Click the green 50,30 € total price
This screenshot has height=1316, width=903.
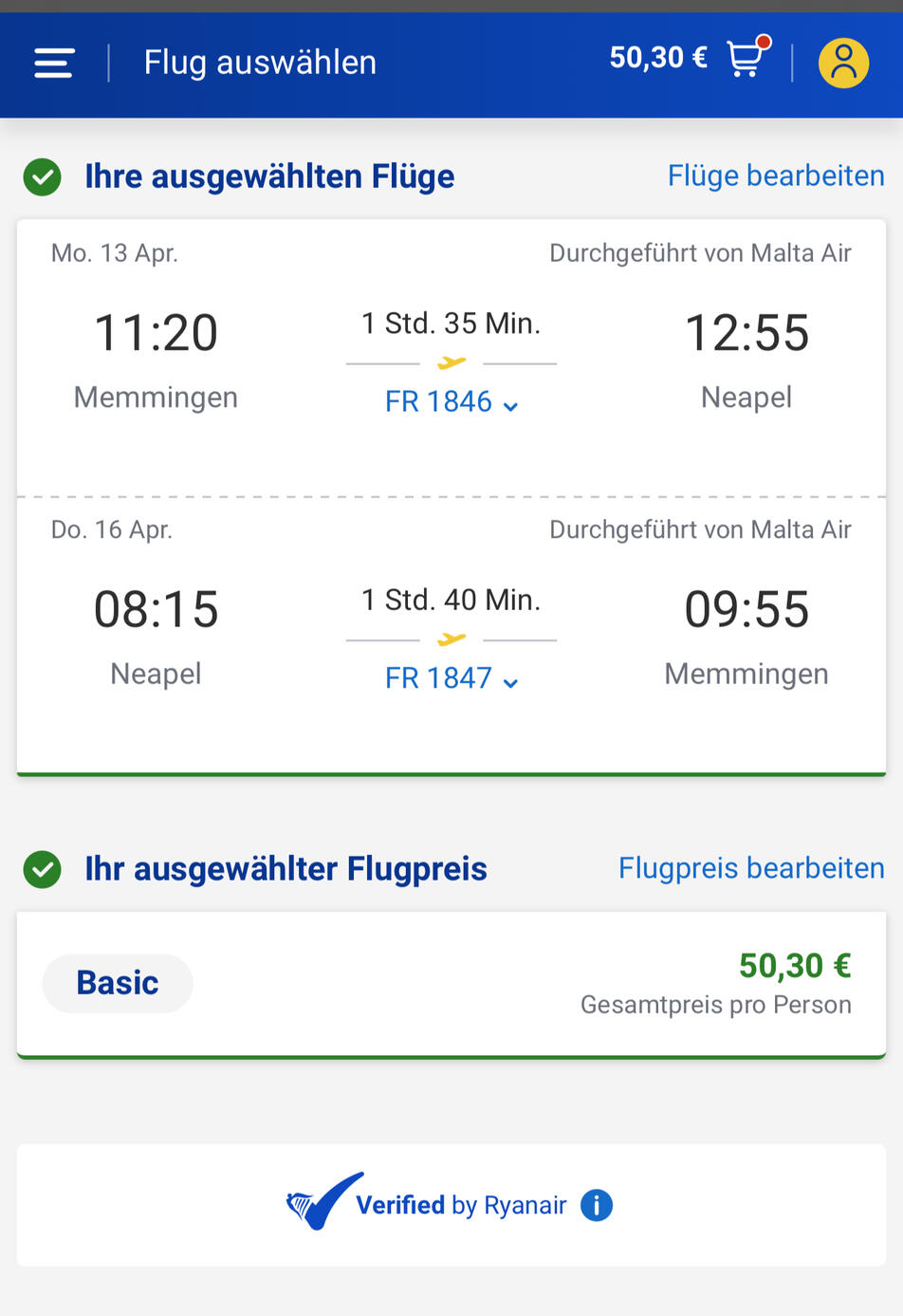click(x=795, y=966)
